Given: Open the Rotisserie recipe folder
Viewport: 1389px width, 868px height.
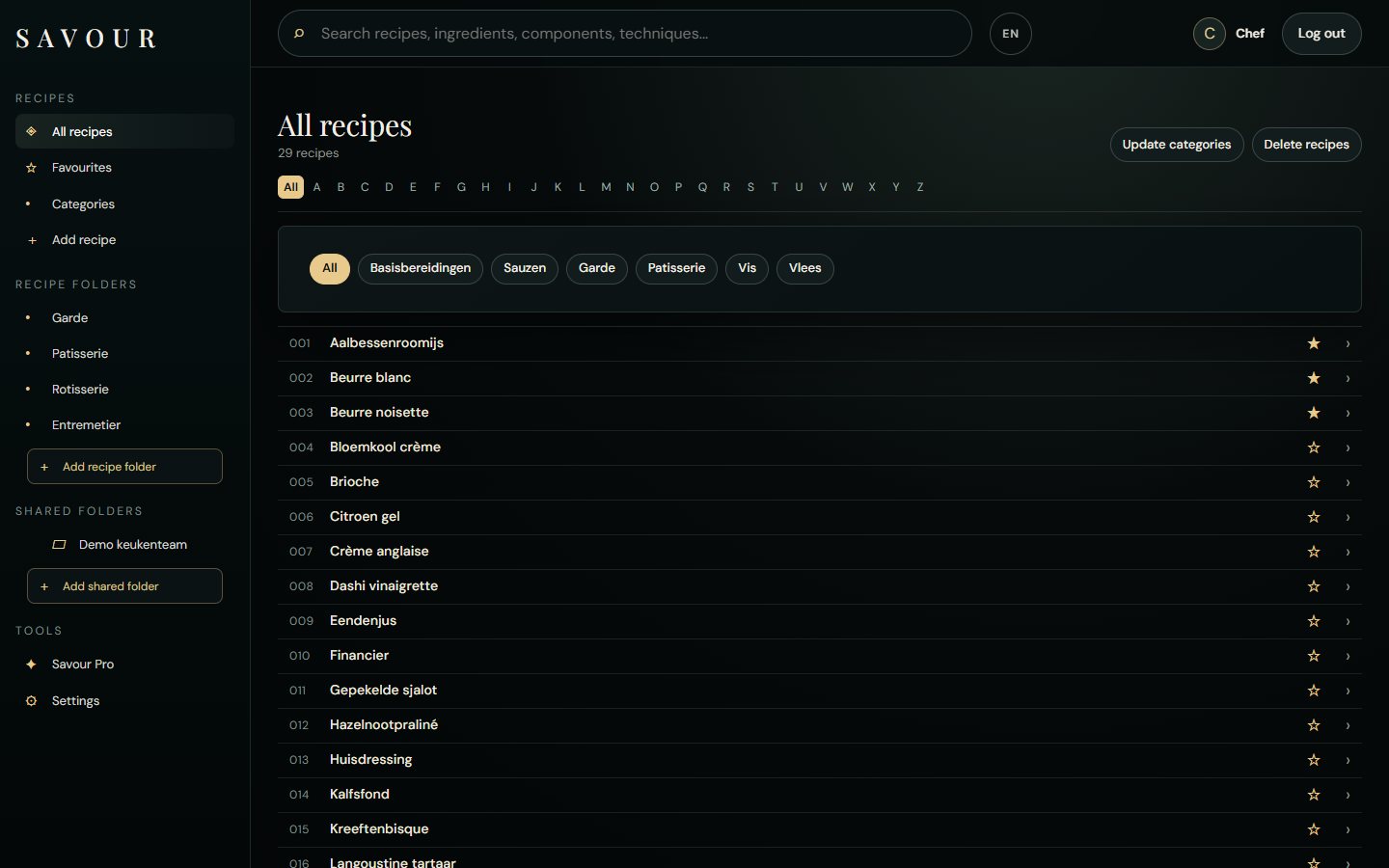Looking at the screenshot, I should [x=124, y=390].
